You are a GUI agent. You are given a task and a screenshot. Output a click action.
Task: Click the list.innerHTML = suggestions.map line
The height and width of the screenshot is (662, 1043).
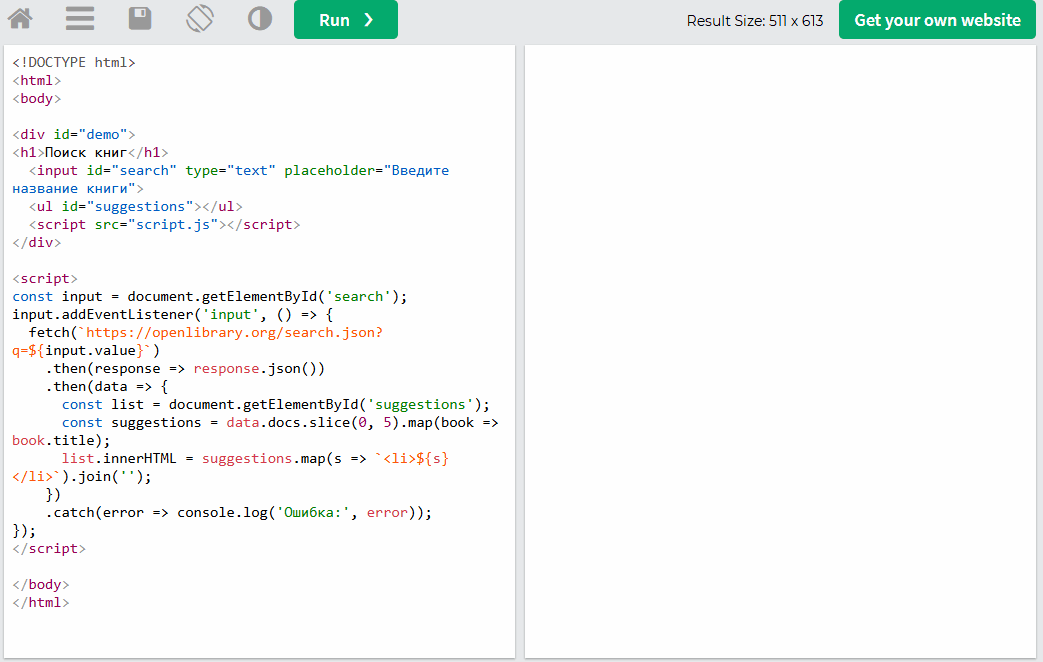point(255,458)
